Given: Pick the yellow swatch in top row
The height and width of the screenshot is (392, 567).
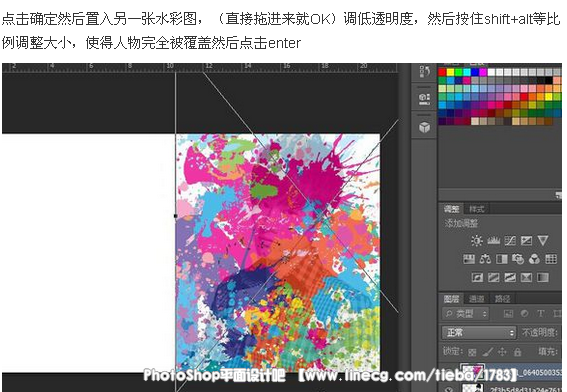Looking at the screenshot, I should [451, 72].
